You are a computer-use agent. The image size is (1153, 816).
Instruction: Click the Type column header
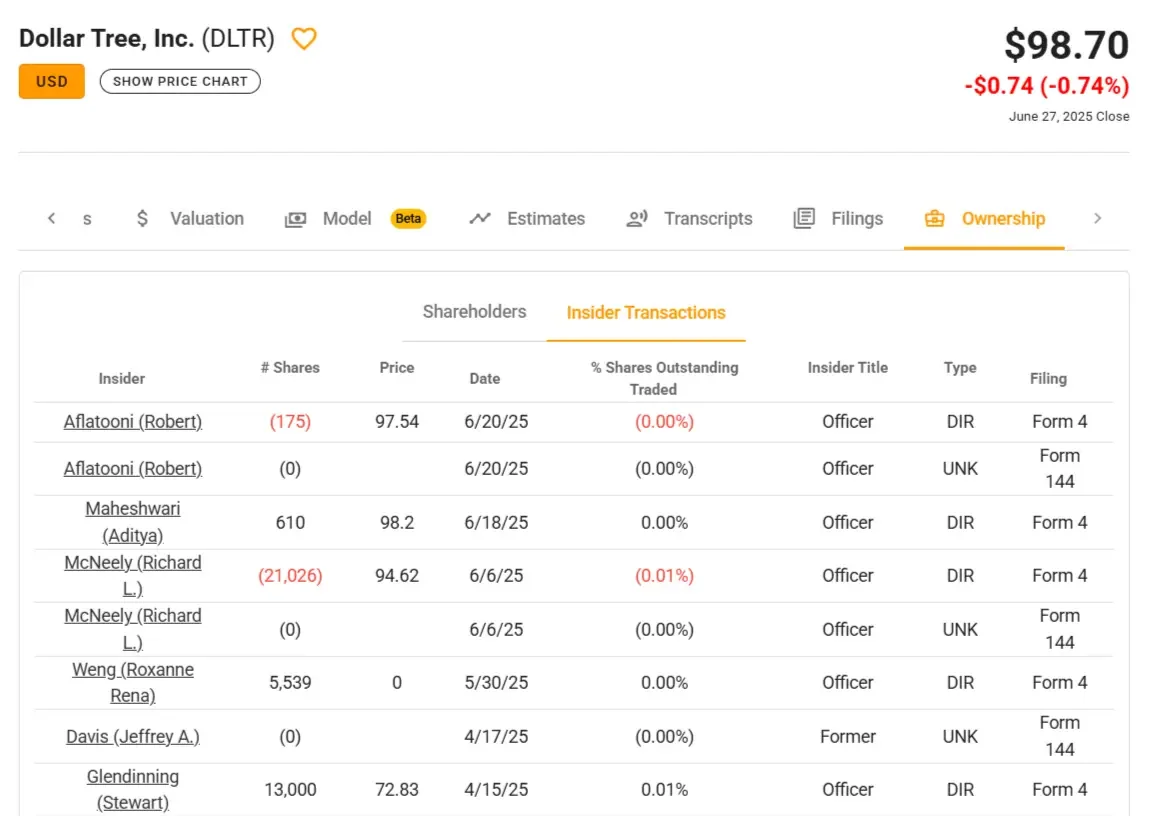pos(960,368)
